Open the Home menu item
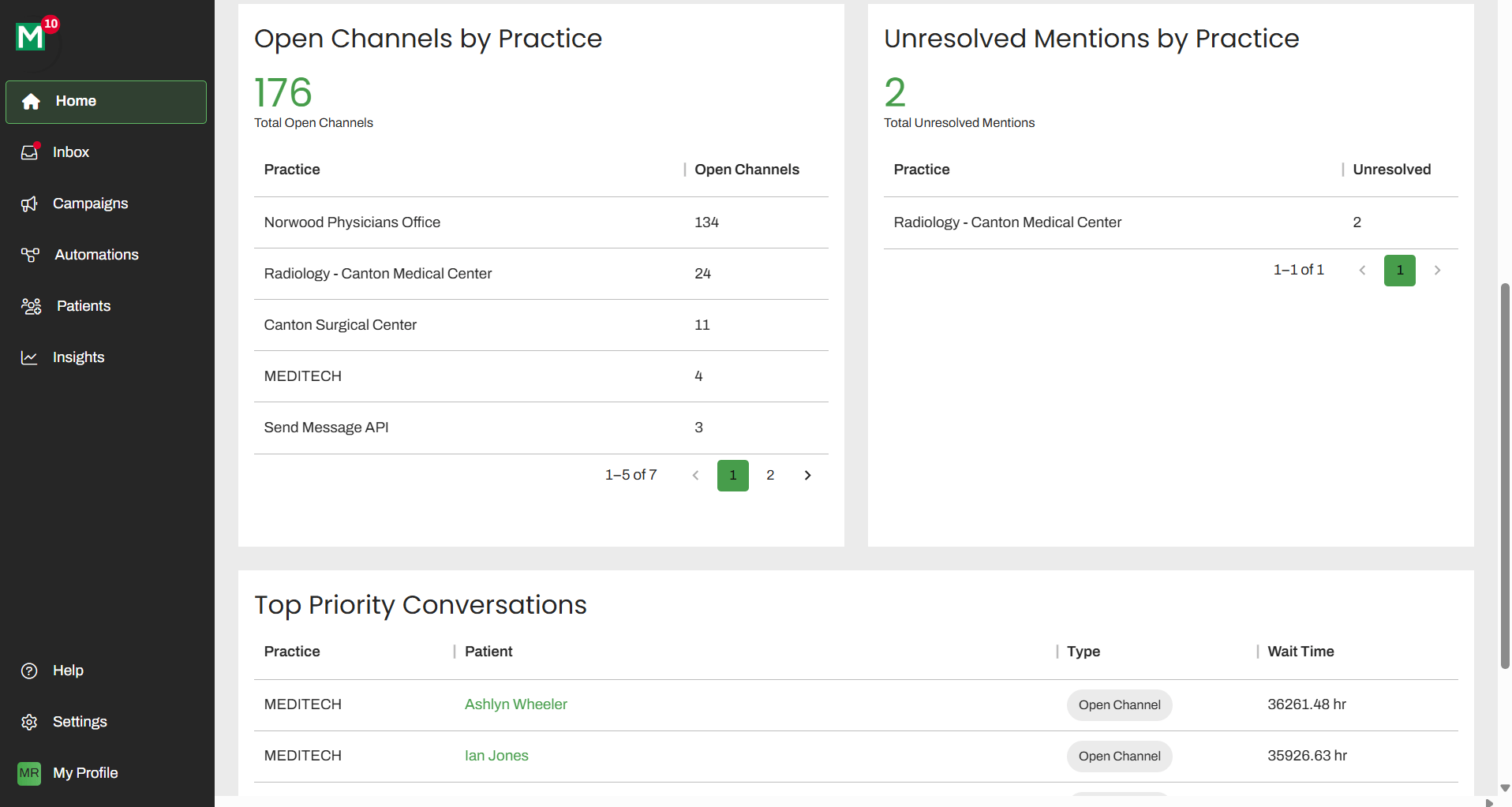The image size is (1512, 807). click(106, 102)
